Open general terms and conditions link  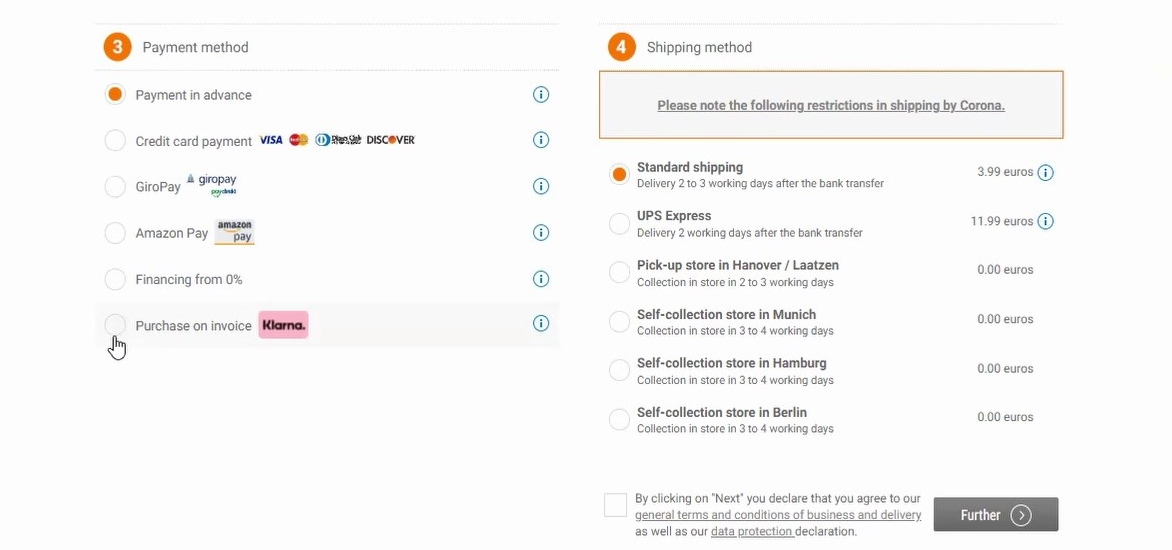coord(777,515)
